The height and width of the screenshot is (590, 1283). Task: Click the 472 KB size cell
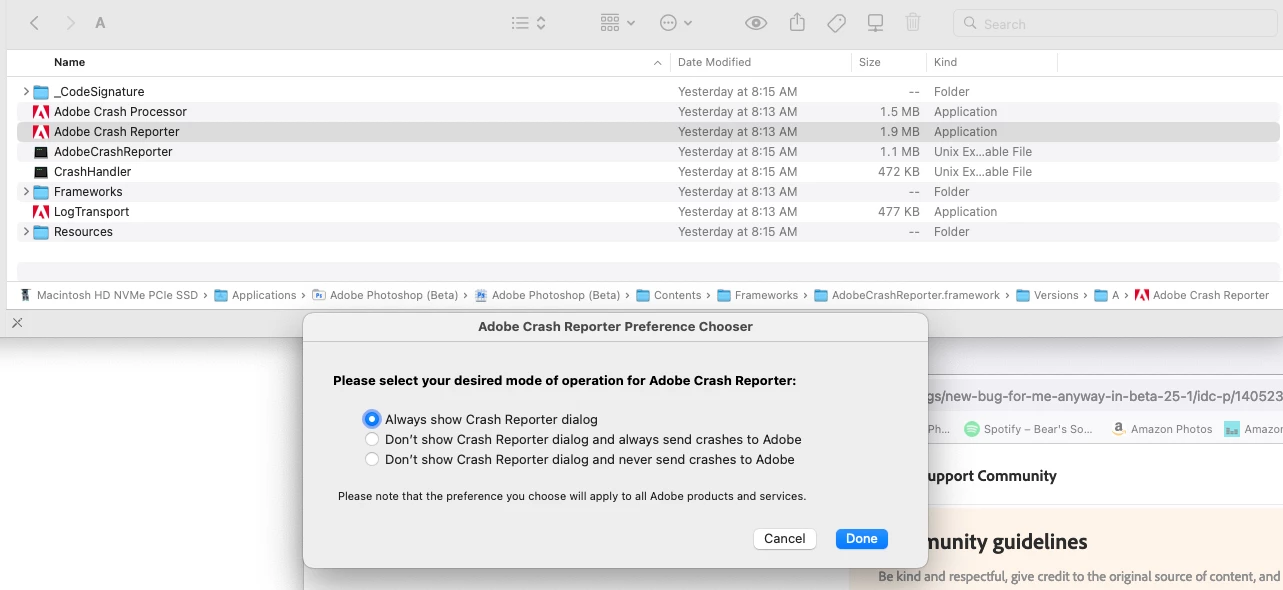[899, 172]
